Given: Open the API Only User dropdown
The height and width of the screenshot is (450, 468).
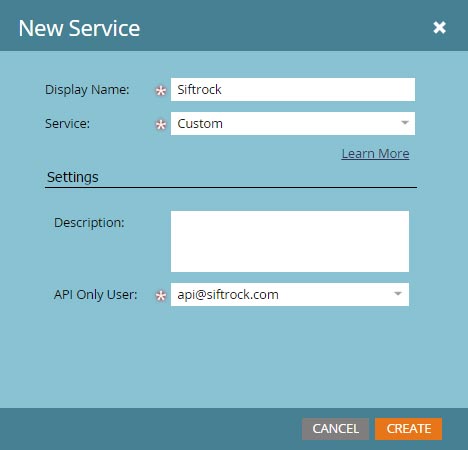Looking at the screenshot, I should (290, 294).
